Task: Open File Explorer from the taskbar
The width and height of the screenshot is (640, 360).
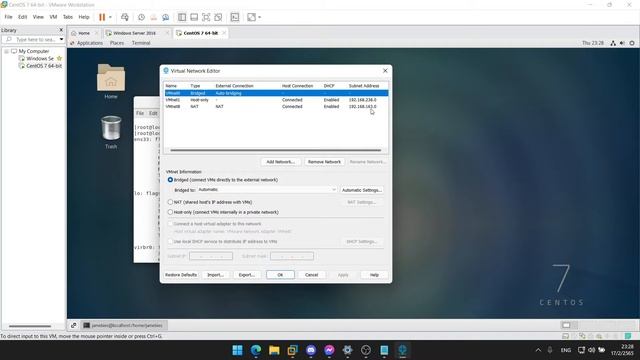Action: (x=274, y=350)
